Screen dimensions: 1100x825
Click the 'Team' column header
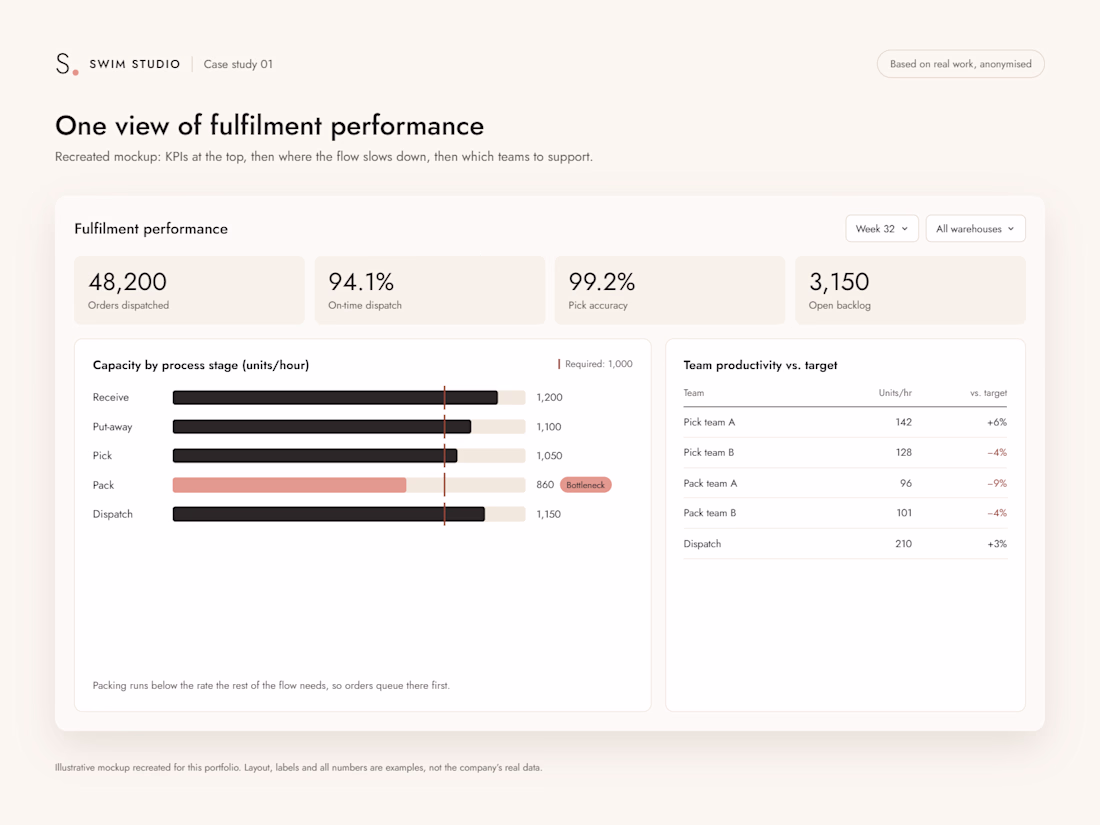[694, 393]
